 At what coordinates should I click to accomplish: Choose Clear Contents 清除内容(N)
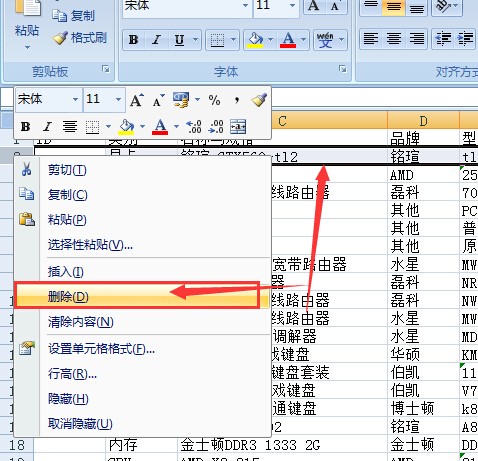pyautogui.click(x=142, y=322)
